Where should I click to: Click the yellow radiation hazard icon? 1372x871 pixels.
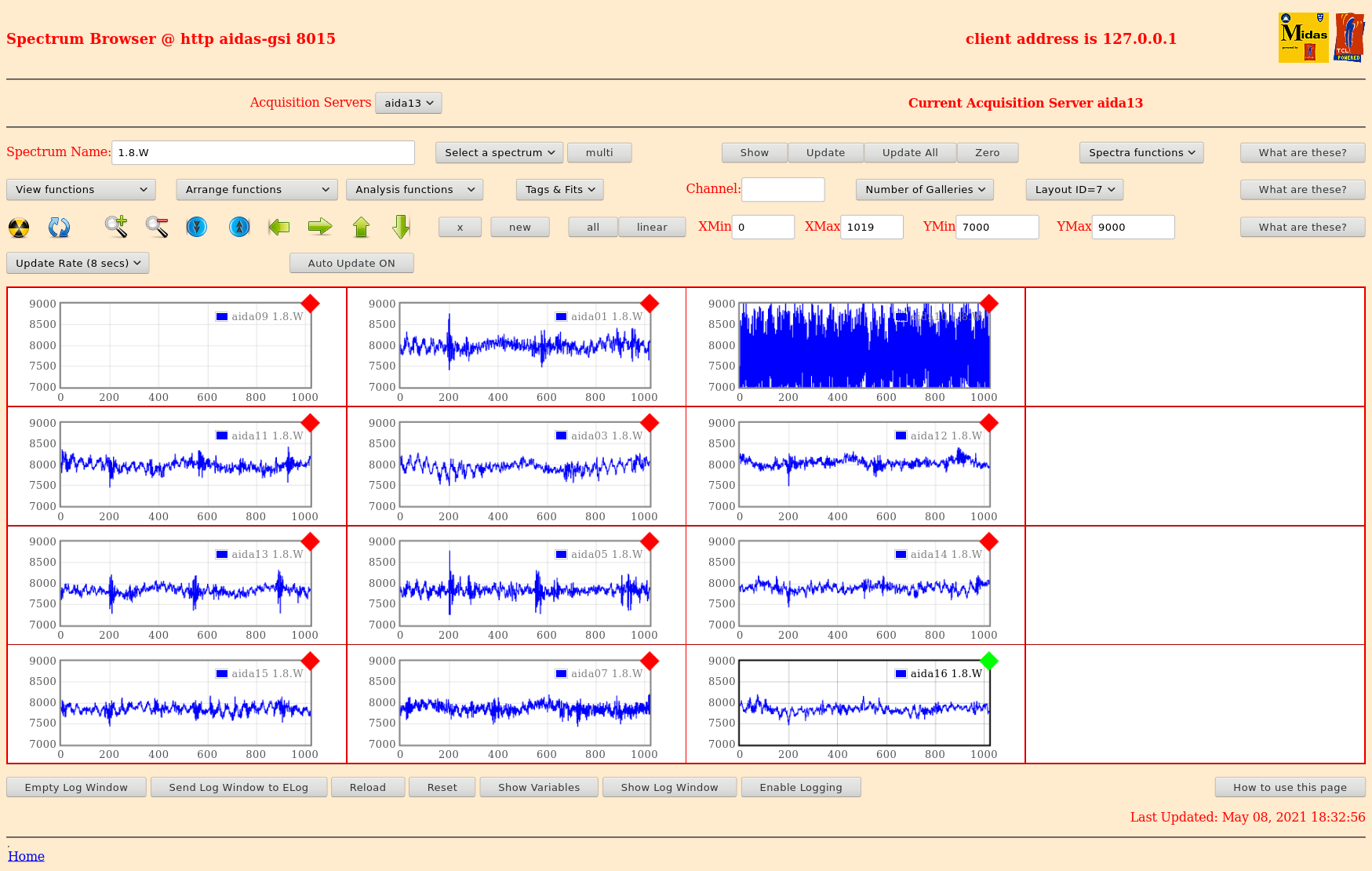point(19,228)
